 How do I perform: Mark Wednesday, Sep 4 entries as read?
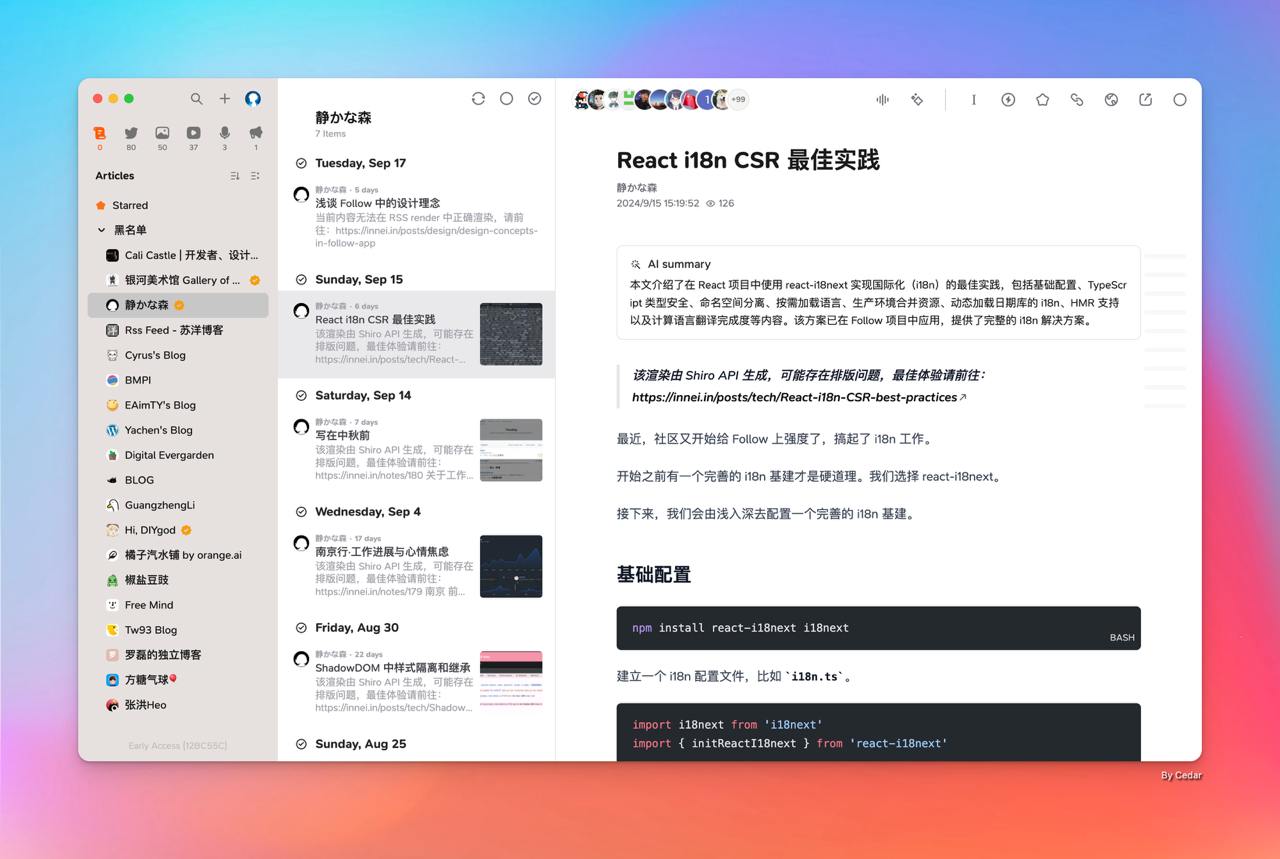(x=301, y=512)
